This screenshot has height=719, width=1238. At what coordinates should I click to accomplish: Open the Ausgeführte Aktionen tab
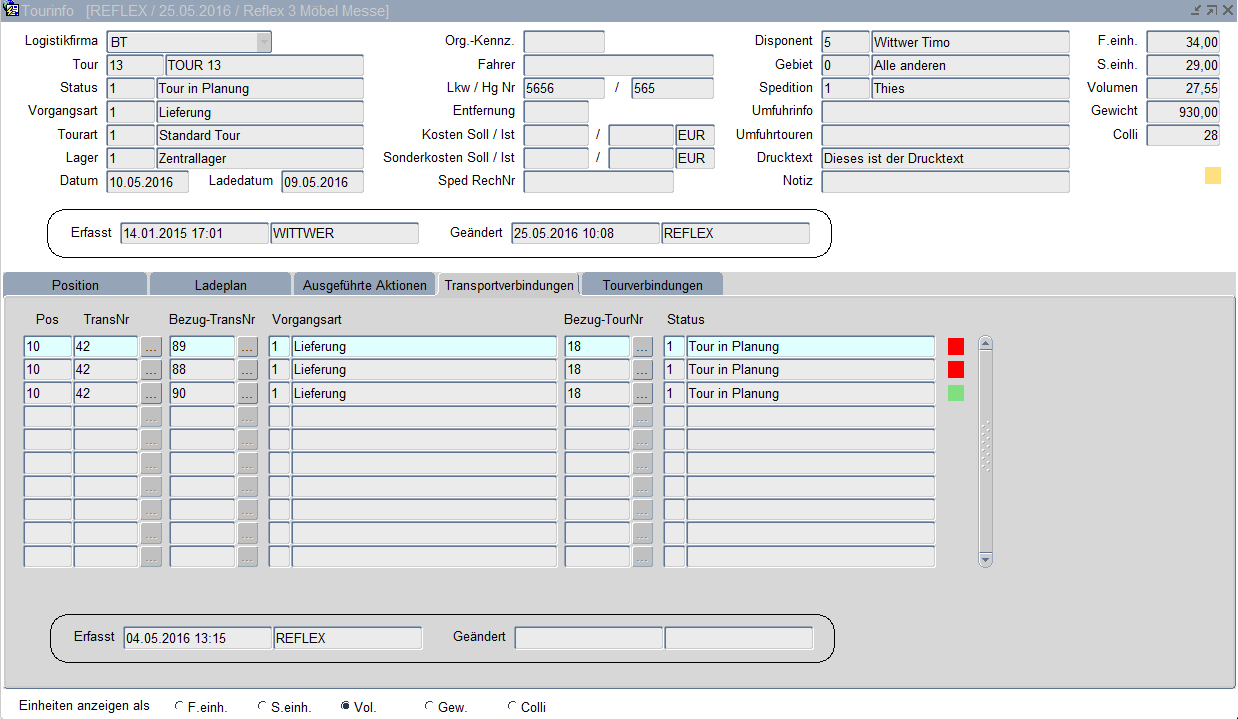364,285
